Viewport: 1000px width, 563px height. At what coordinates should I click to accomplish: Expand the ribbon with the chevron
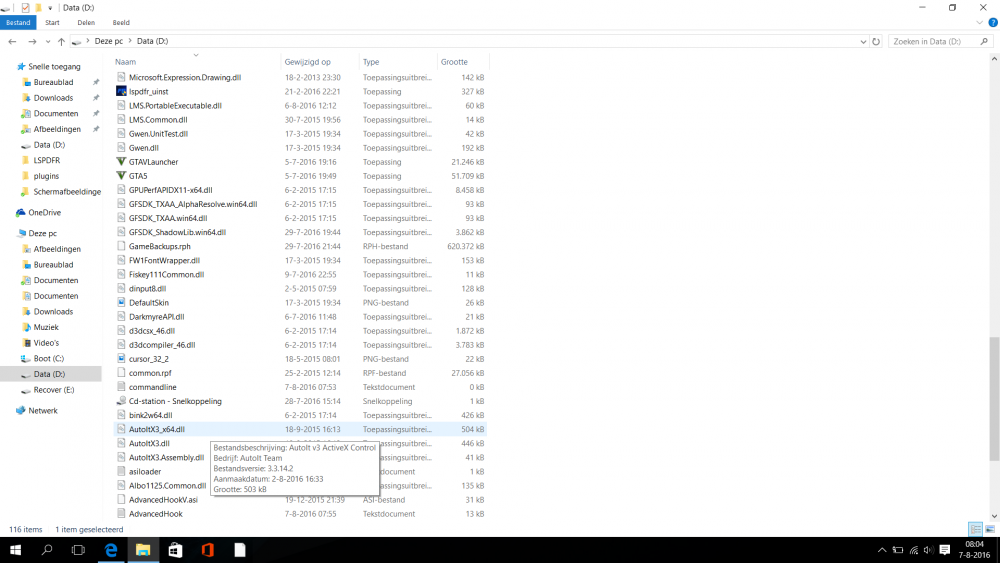point(980,22)
